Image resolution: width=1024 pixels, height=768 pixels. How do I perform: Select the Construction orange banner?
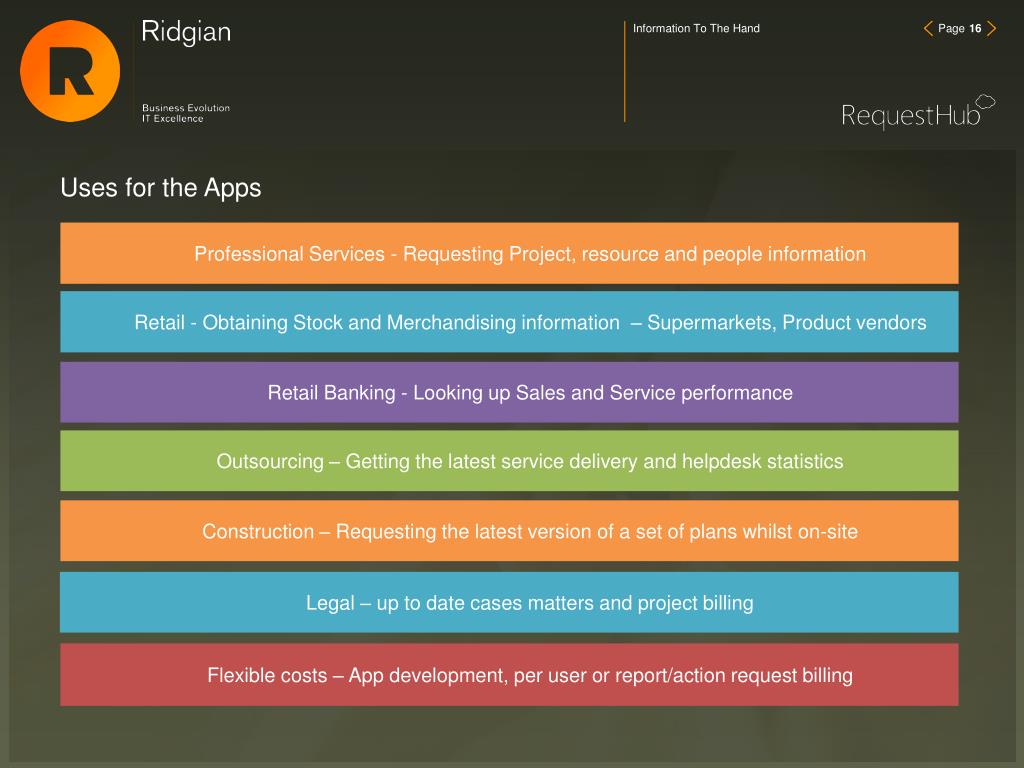point(509,531)
